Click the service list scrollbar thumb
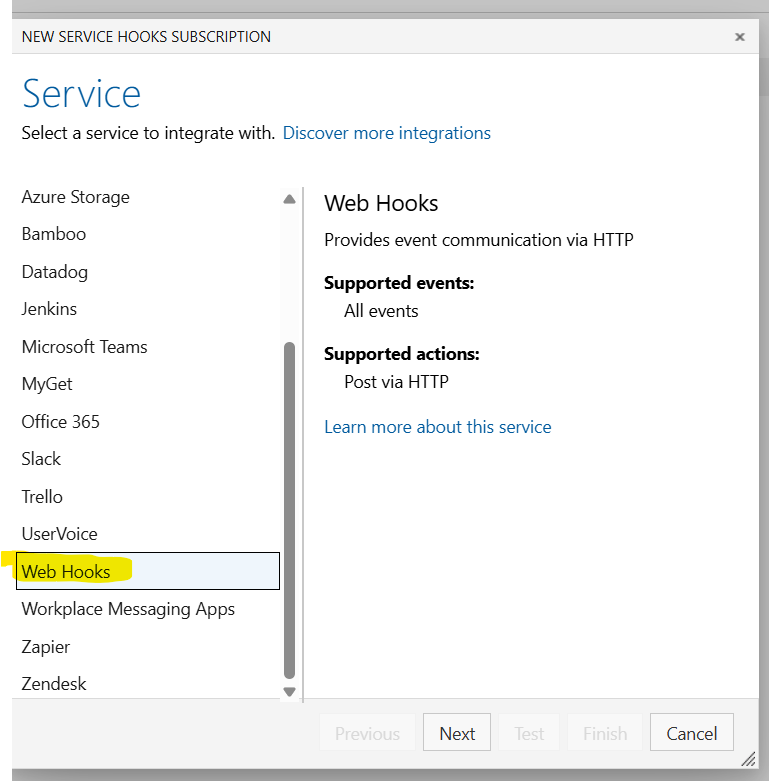 click(289, 510)
